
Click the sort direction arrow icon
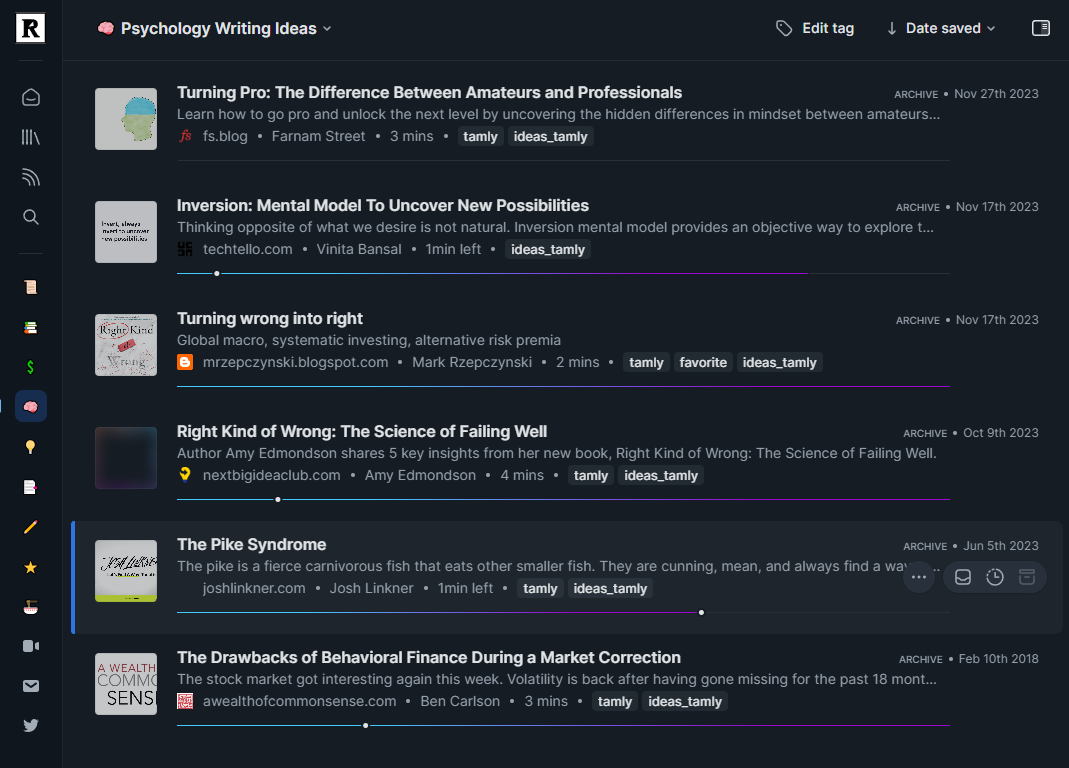tap(891, 29)
